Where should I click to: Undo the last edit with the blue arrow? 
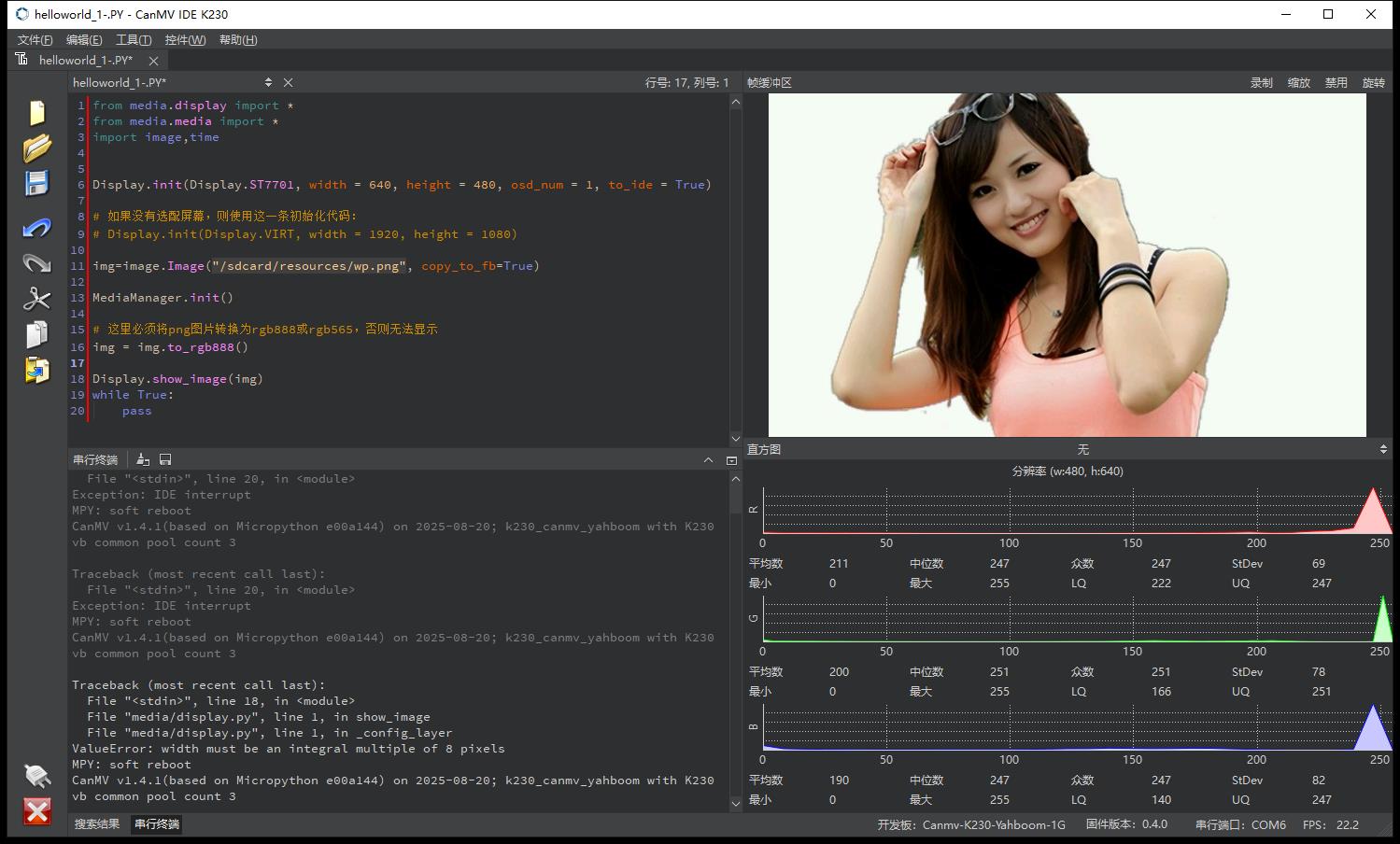36,228
